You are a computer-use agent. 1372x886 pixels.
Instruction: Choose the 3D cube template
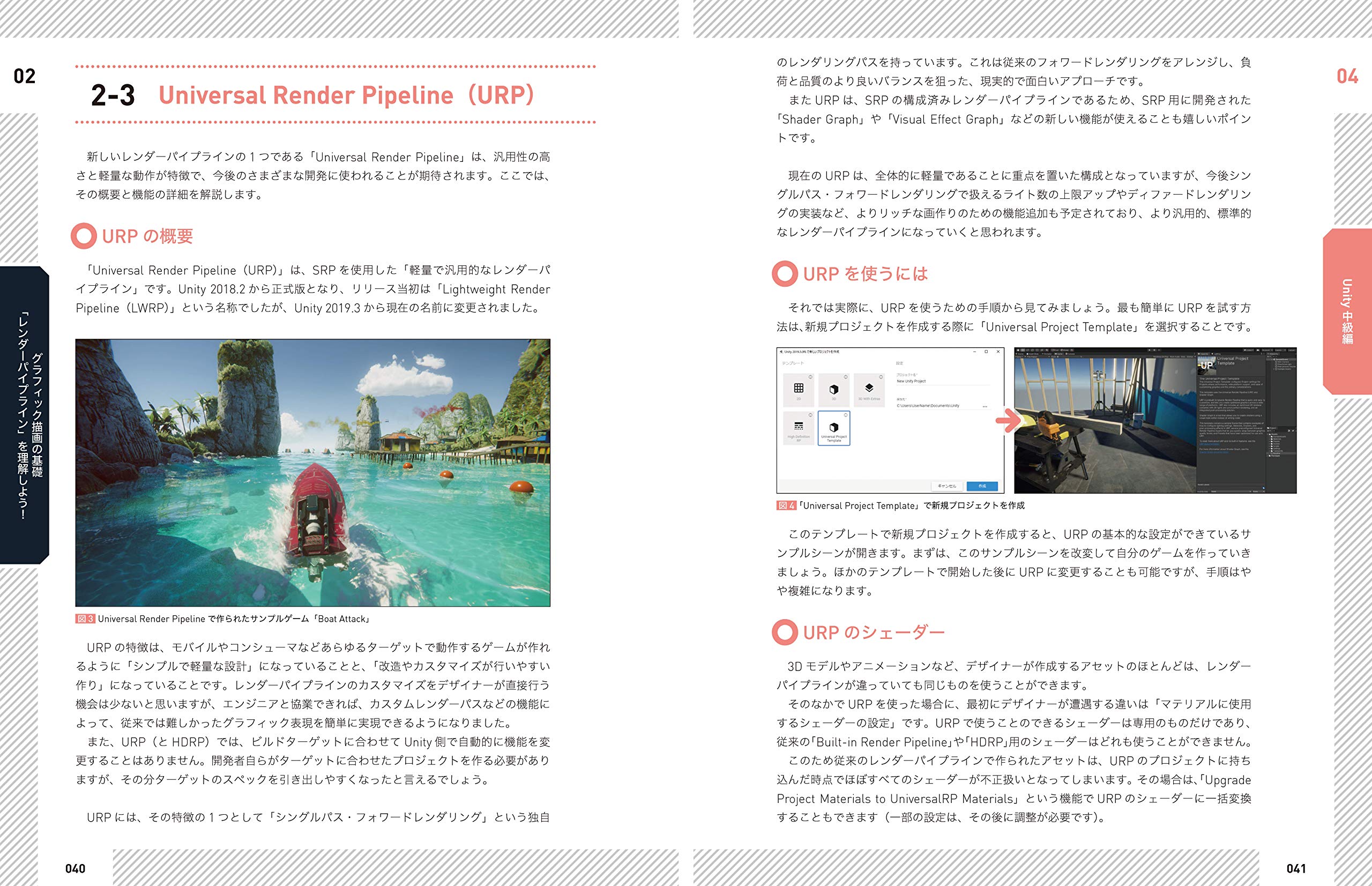(x=833, y=389)
